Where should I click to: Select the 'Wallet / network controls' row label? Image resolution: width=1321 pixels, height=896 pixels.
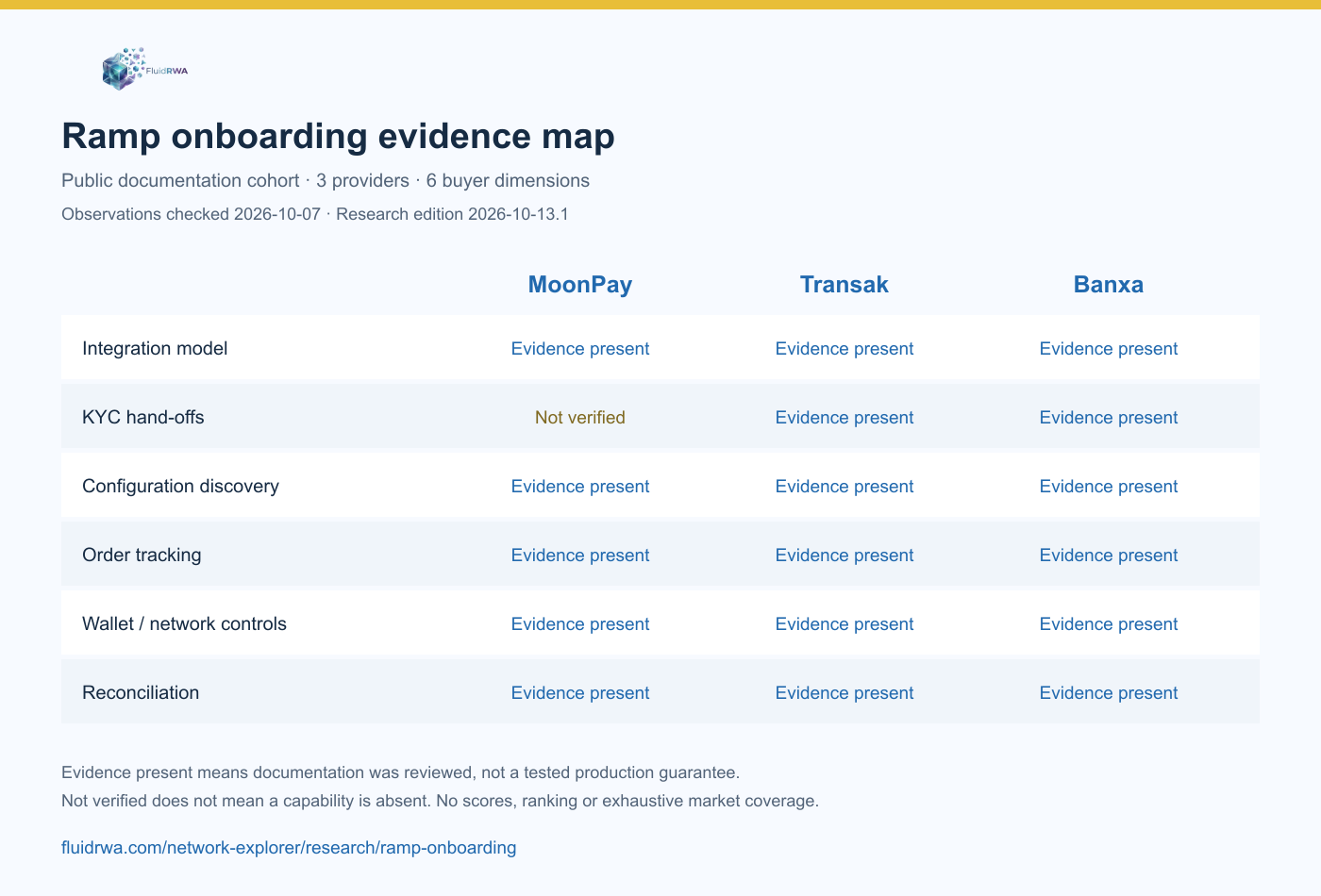184,623
